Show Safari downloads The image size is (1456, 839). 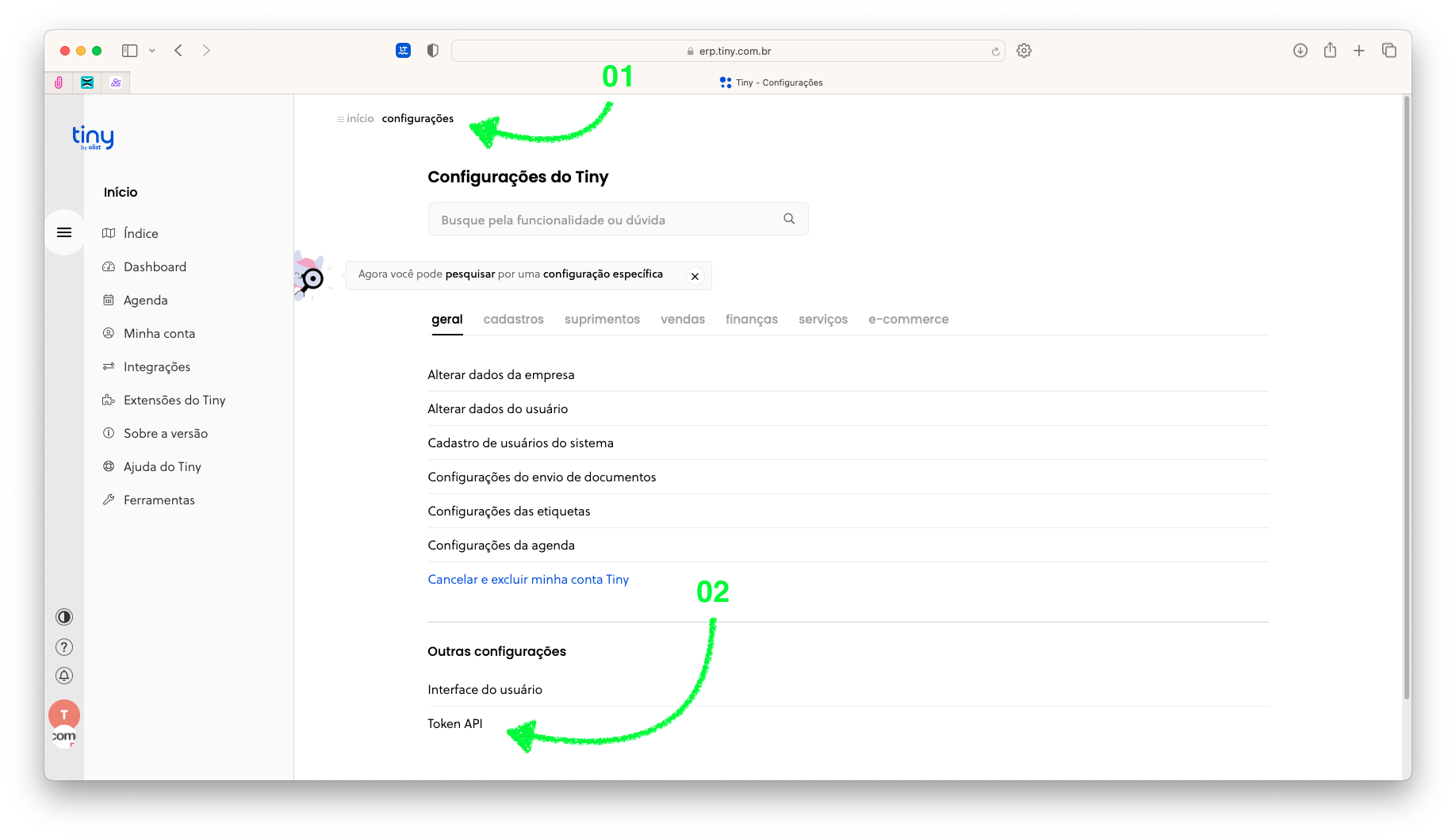point(1301,51)
